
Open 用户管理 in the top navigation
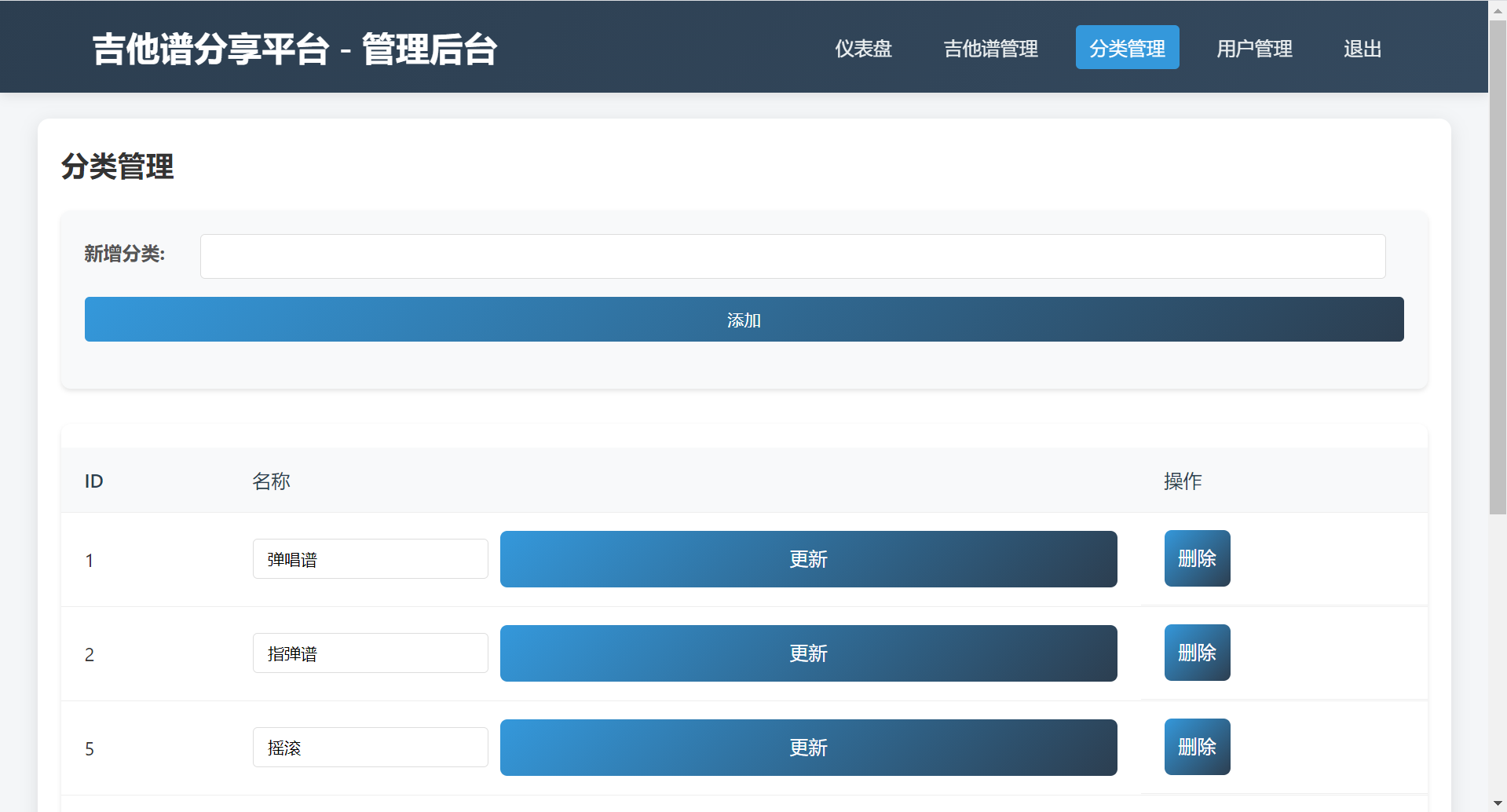click(x=1254, y=49)
